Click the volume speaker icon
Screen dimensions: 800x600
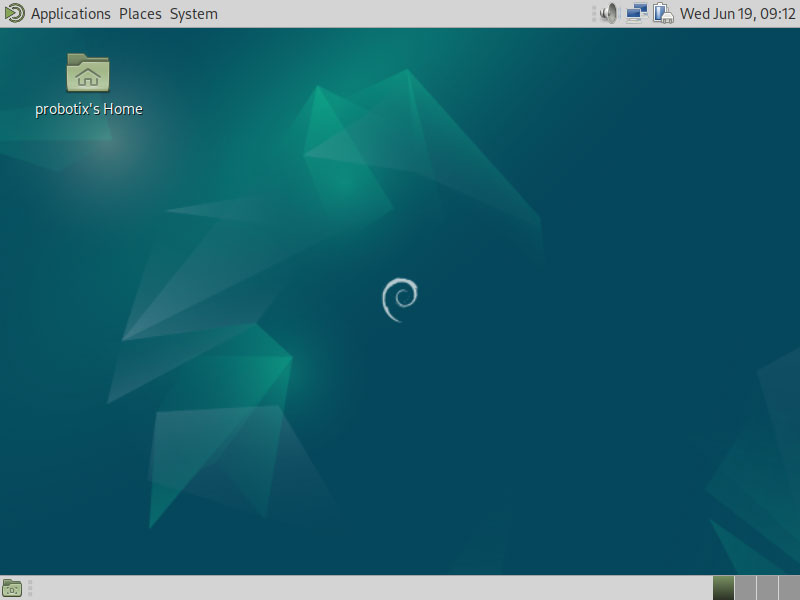pos(609,14)
